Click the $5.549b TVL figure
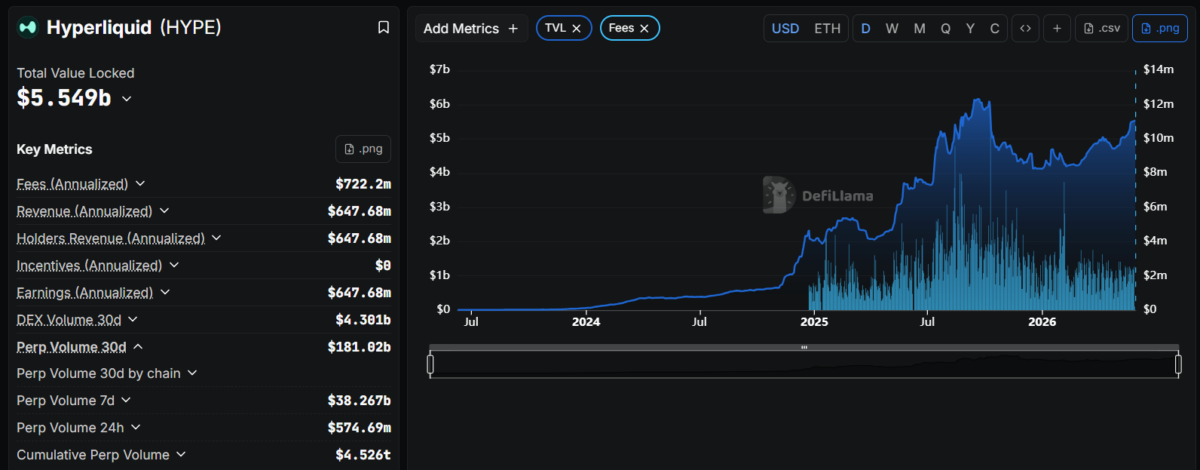Viewport: 1200px width, 470px height. [64, 98]
